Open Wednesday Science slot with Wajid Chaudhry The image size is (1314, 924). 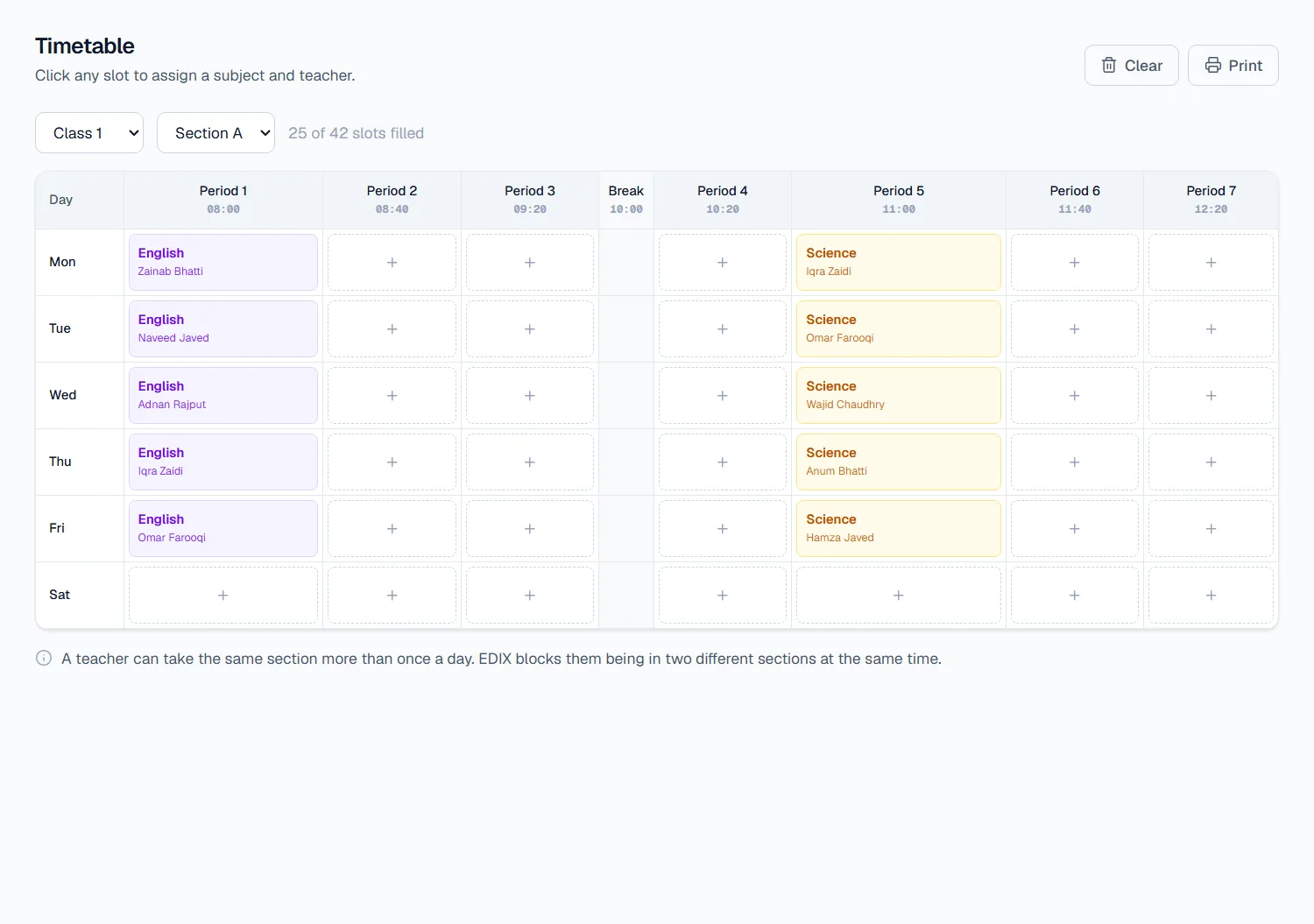[899, 395]
